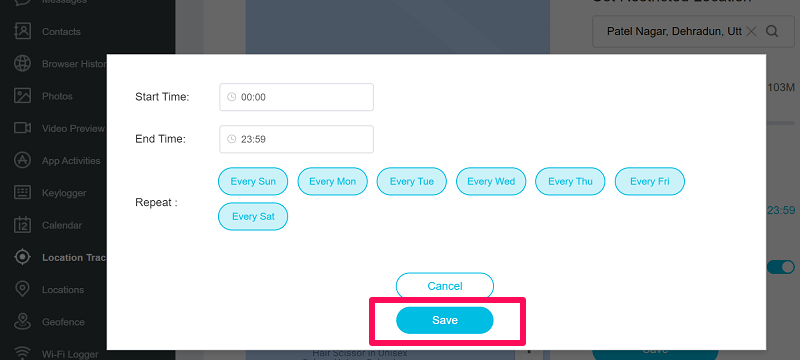Select Locations in the sidebar menu

point(63,290)
